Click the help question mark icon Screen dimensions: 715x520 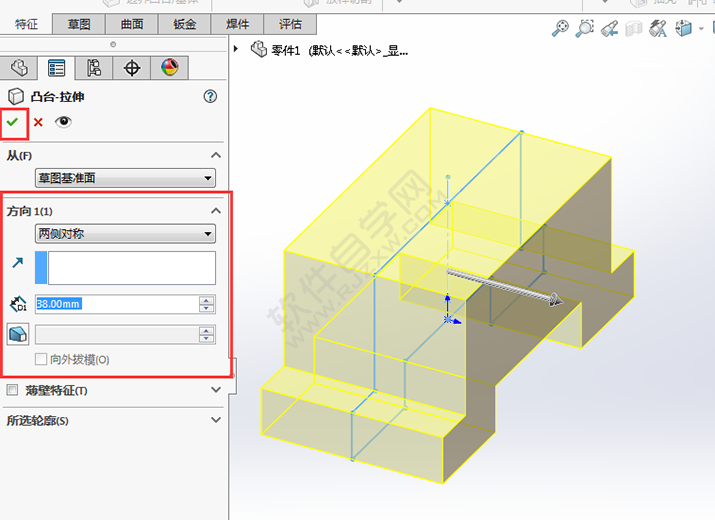click(x=210, y=96)
